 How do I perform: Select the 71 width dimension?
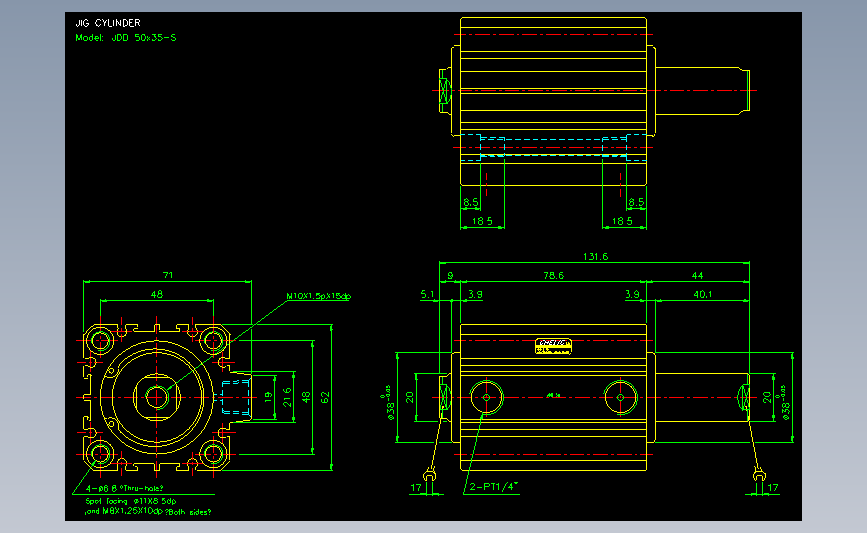[x=168, y=275]
